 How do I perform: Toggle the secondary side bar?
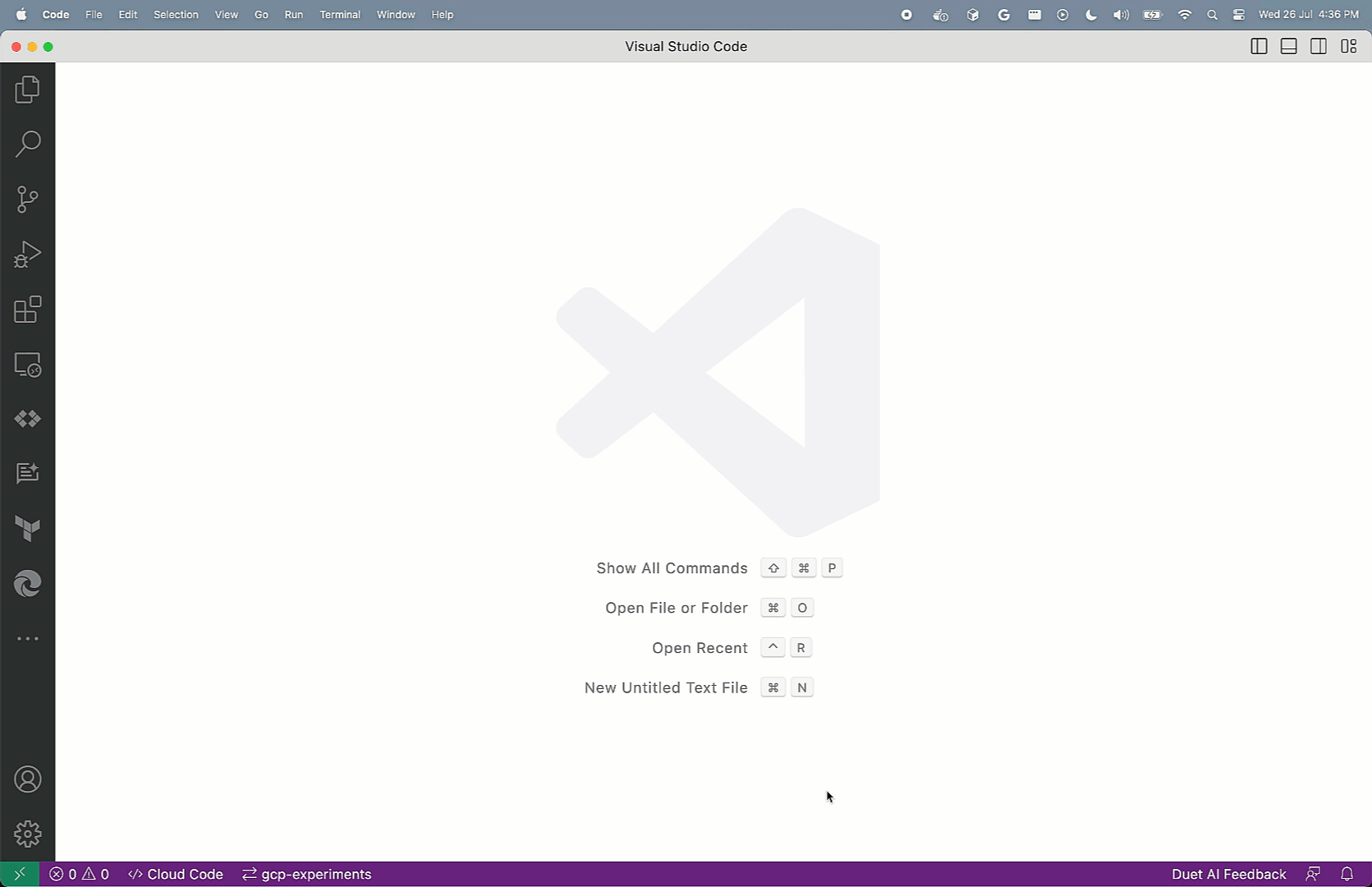pyautogui.click(x=1319, y=47)
